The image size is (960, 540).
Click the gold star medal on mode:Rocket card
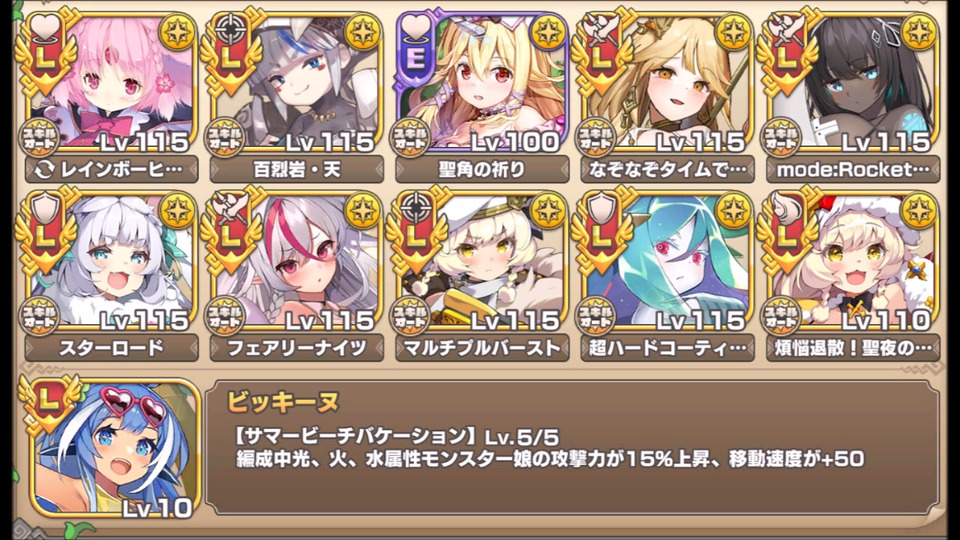(x=918, y=32)
